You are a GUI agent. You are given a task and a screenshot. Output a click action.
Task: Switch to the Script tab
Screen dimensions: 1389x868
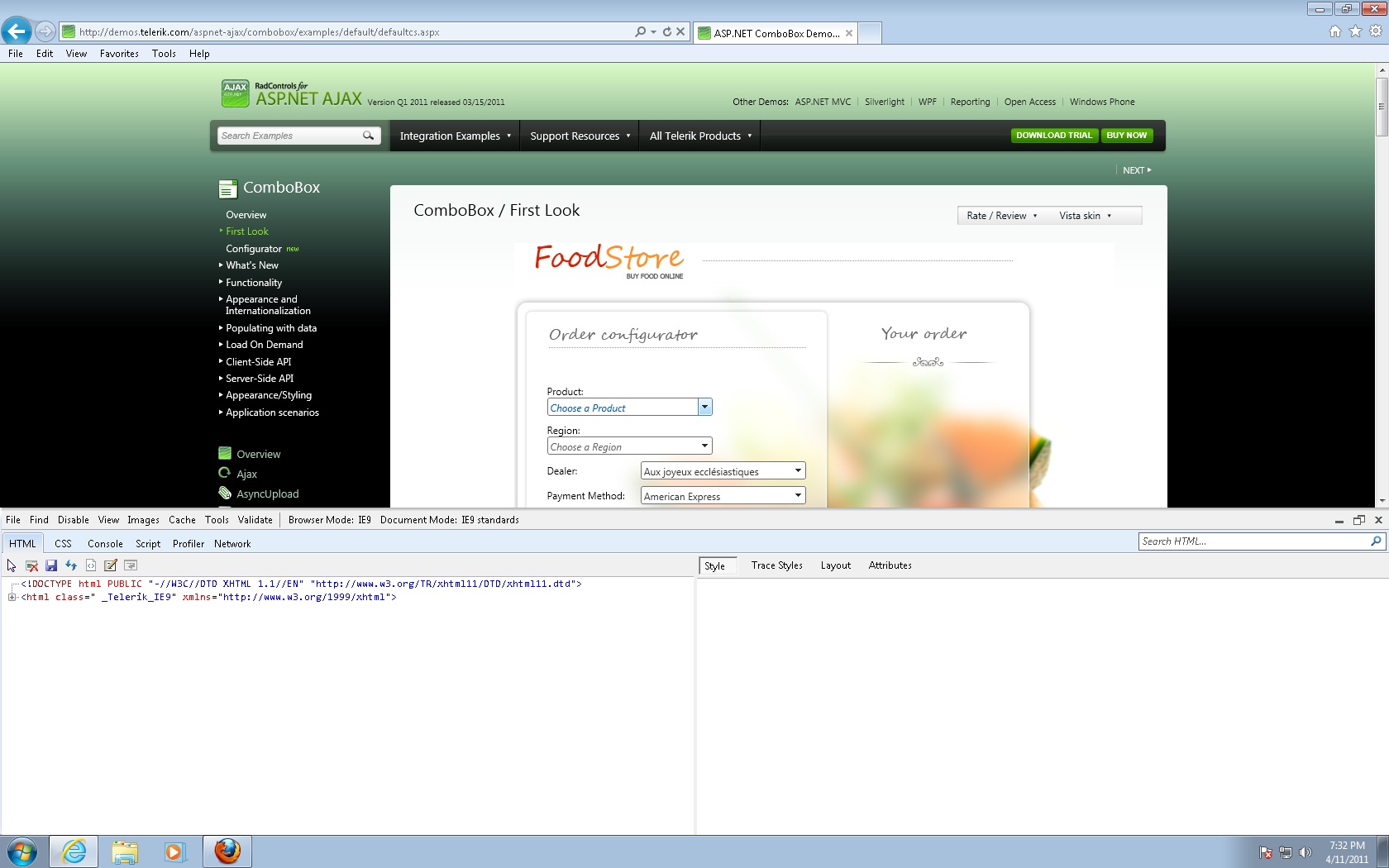(148, 544)
